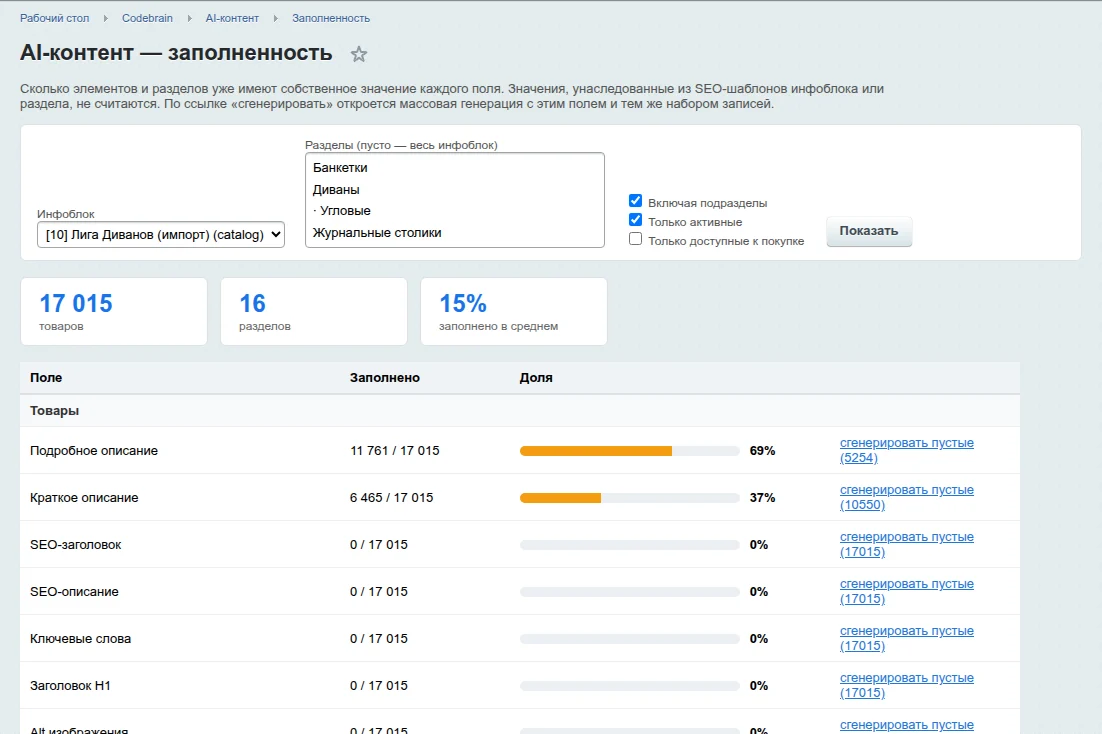Expand arrow after 'AI-контент' breadcrumb
The width and height of the screenshot is (1102, 734).
[x=276, y=18]
